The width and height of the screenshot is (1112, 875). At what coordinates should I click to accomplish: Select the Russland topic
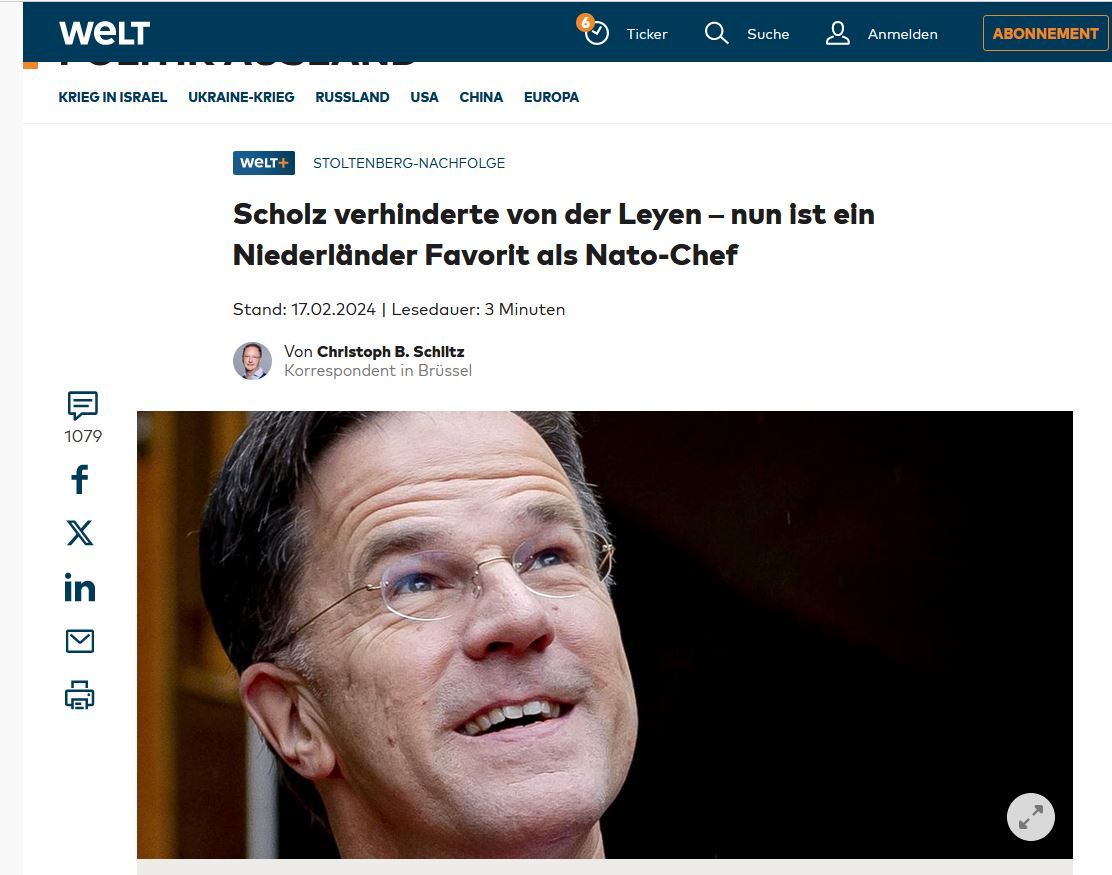point(352,97)
